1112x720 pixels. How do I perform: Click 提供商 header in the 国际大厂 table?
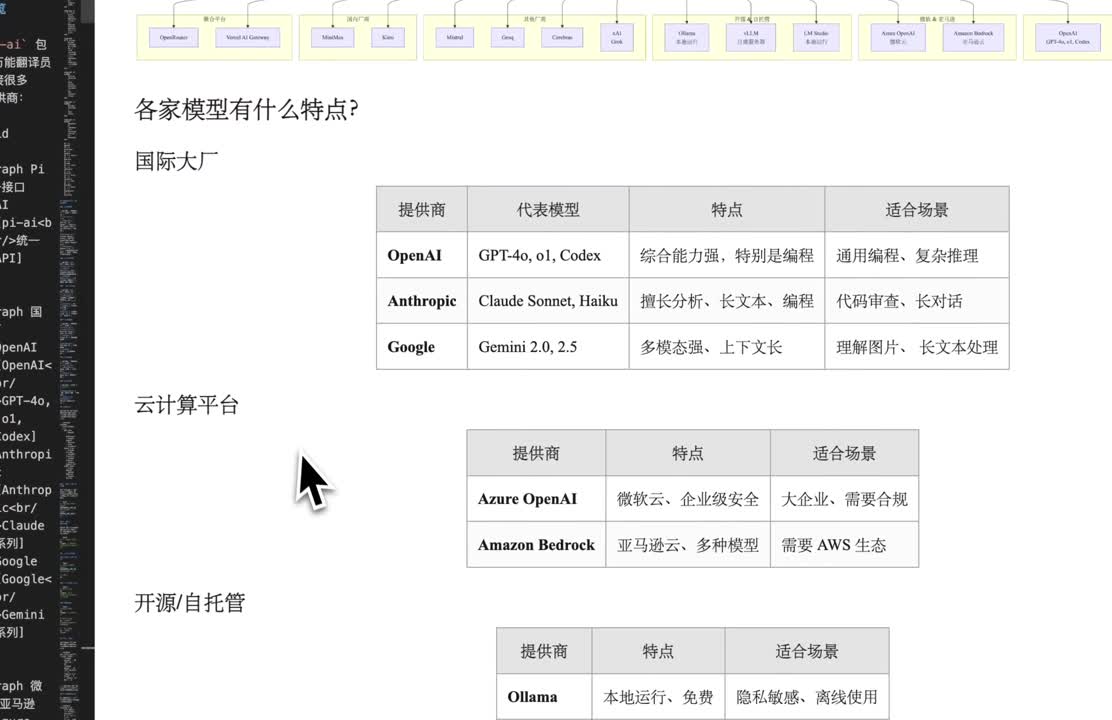click(x=422, y=209)
